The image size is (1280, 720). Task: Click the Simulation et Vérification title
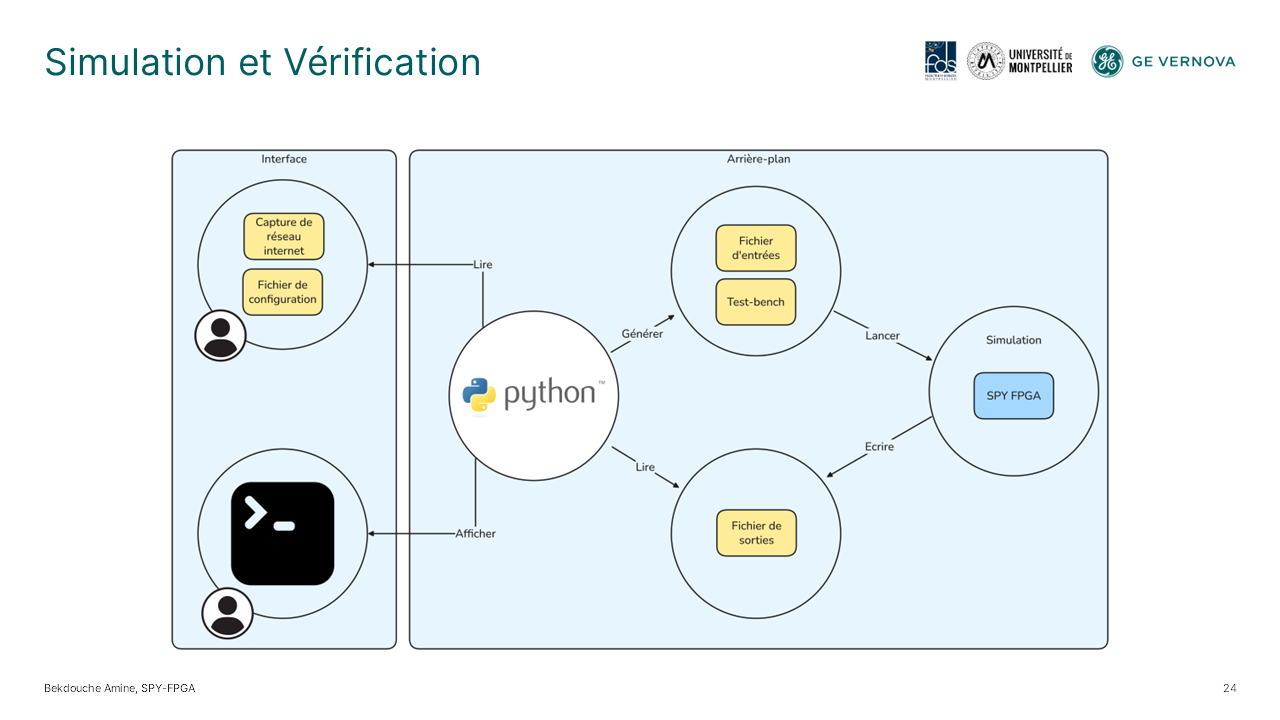click(263, 62)
